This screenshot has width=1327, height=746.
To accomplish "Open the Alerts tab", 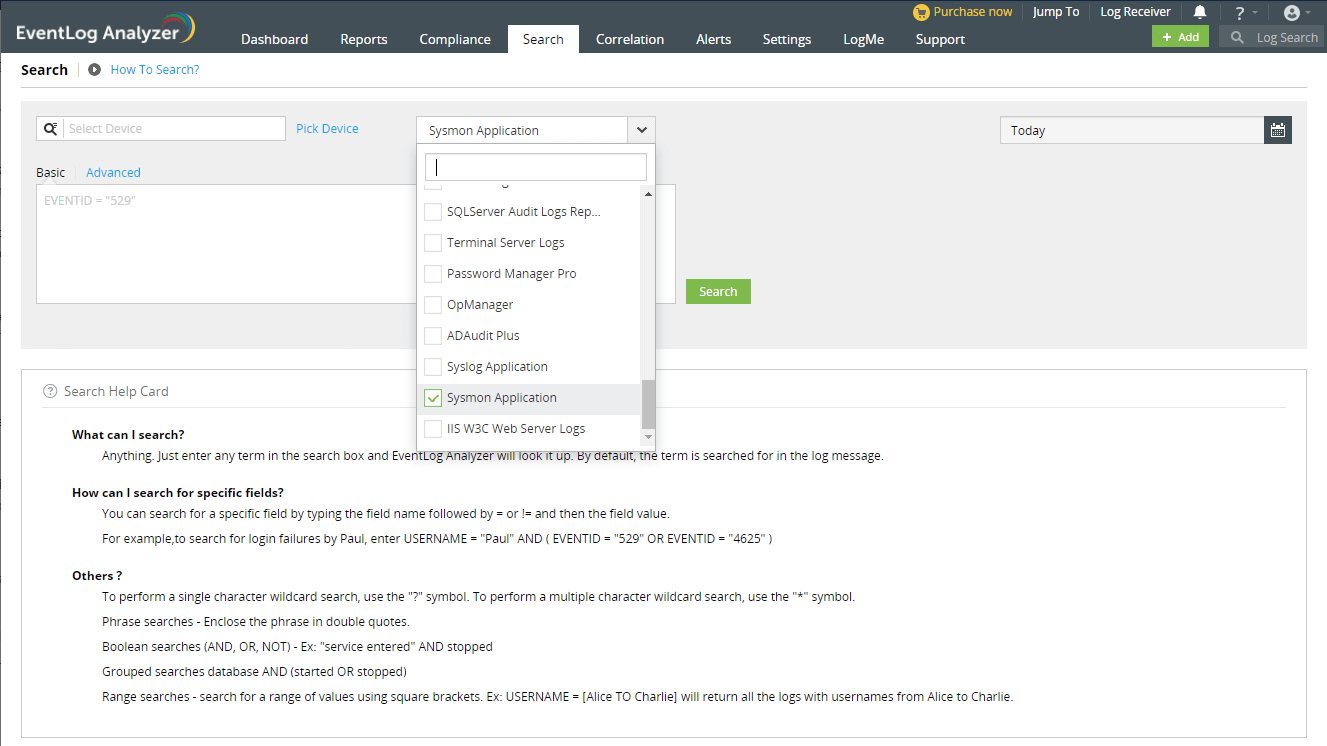I will tap(714, 39).
